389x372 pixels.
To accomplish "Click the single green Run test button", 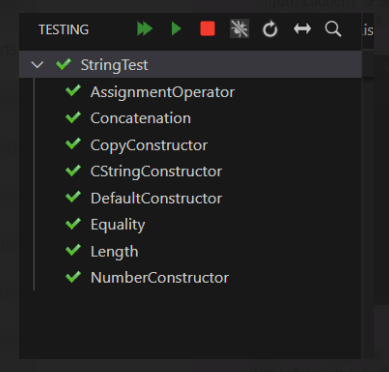I will [176, 29].
